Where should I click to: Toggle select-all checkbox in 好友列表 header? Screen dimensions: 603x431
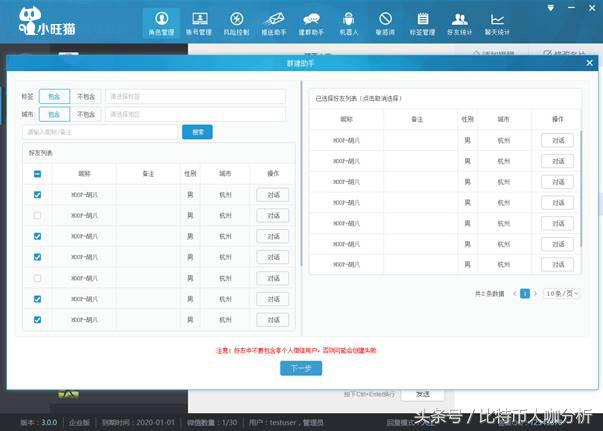(37, 174)
